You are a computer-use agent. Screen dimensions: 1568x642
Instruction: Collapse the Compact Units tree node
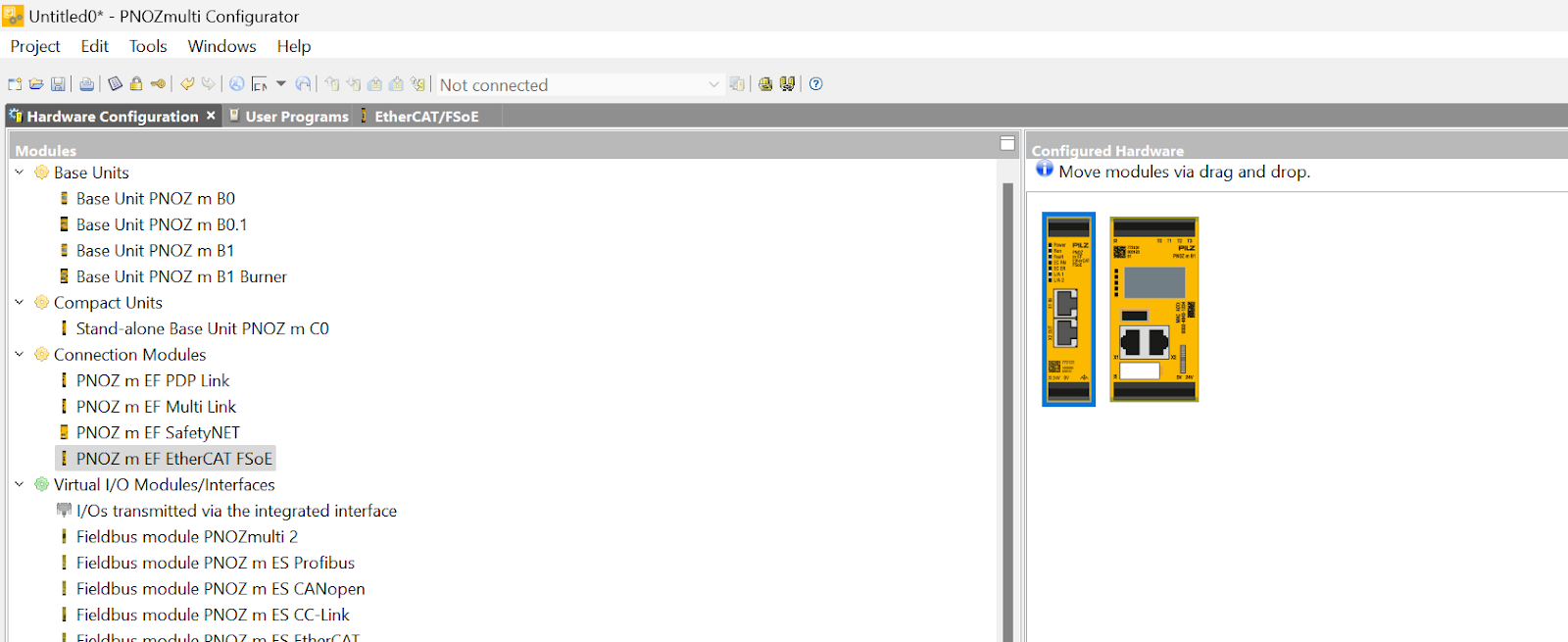pos(19,303)
